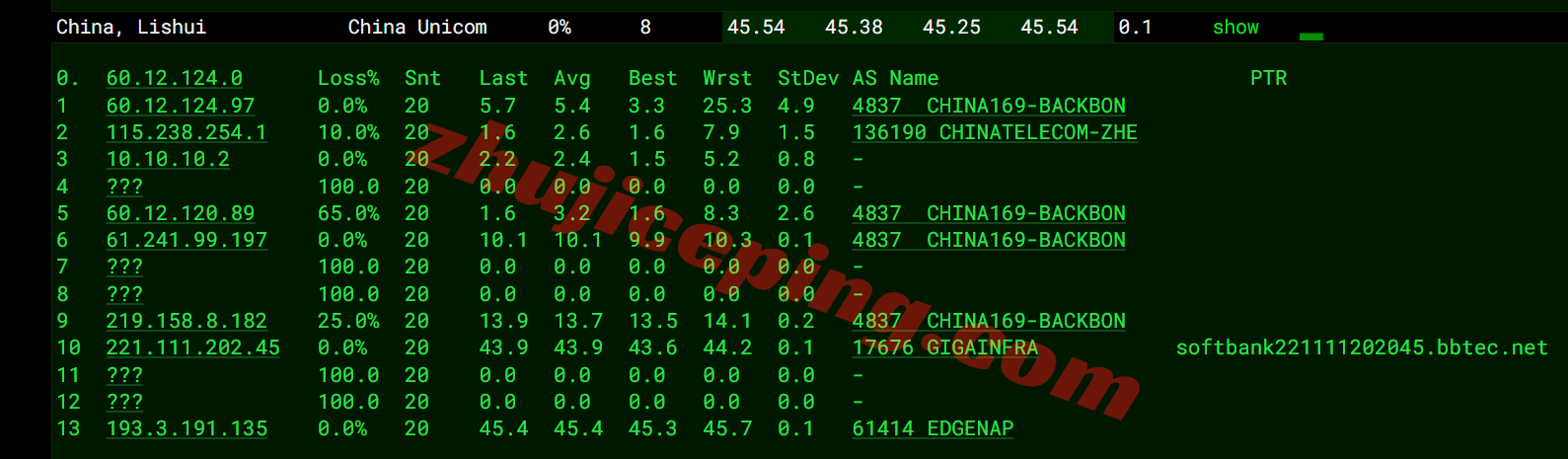This screenshot has height=459, width=1568.
Task: Click the 25.0% loss value in hop 9
Action: 348,321
